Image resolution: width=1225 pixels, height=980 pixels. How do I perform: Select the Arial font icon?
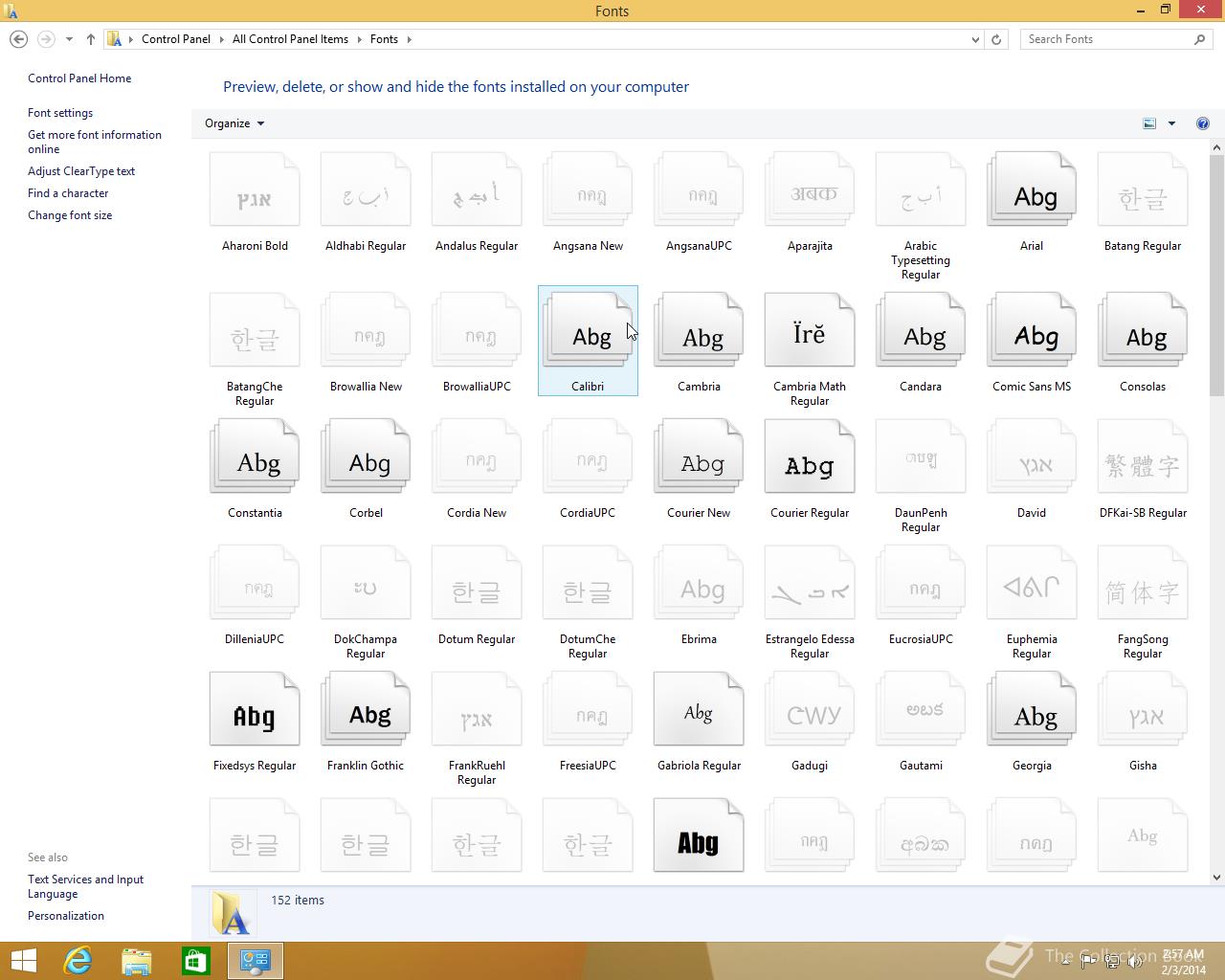pyautogui.click(x=1032, y=190)
